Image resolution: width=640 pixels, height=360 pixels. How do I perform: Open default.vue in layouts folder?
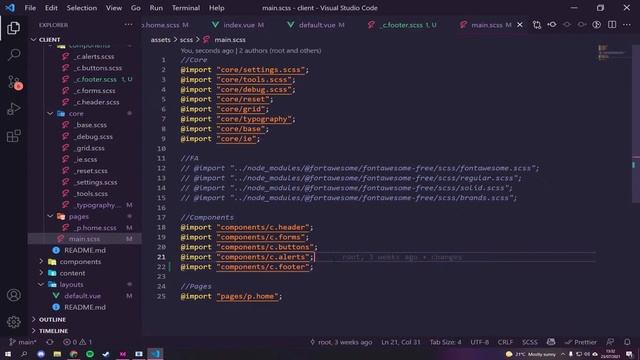(x=82, y=296)
